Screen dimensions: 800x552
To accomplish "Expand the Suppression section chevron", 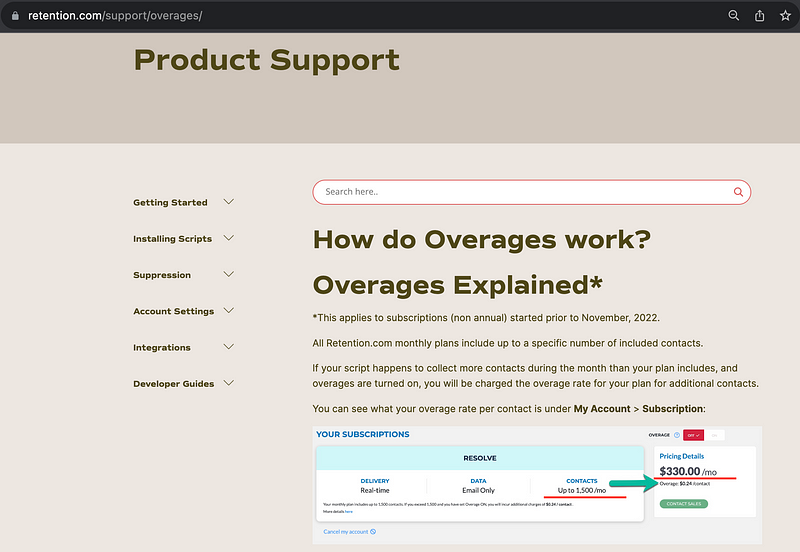I will (x=229, y=274).
